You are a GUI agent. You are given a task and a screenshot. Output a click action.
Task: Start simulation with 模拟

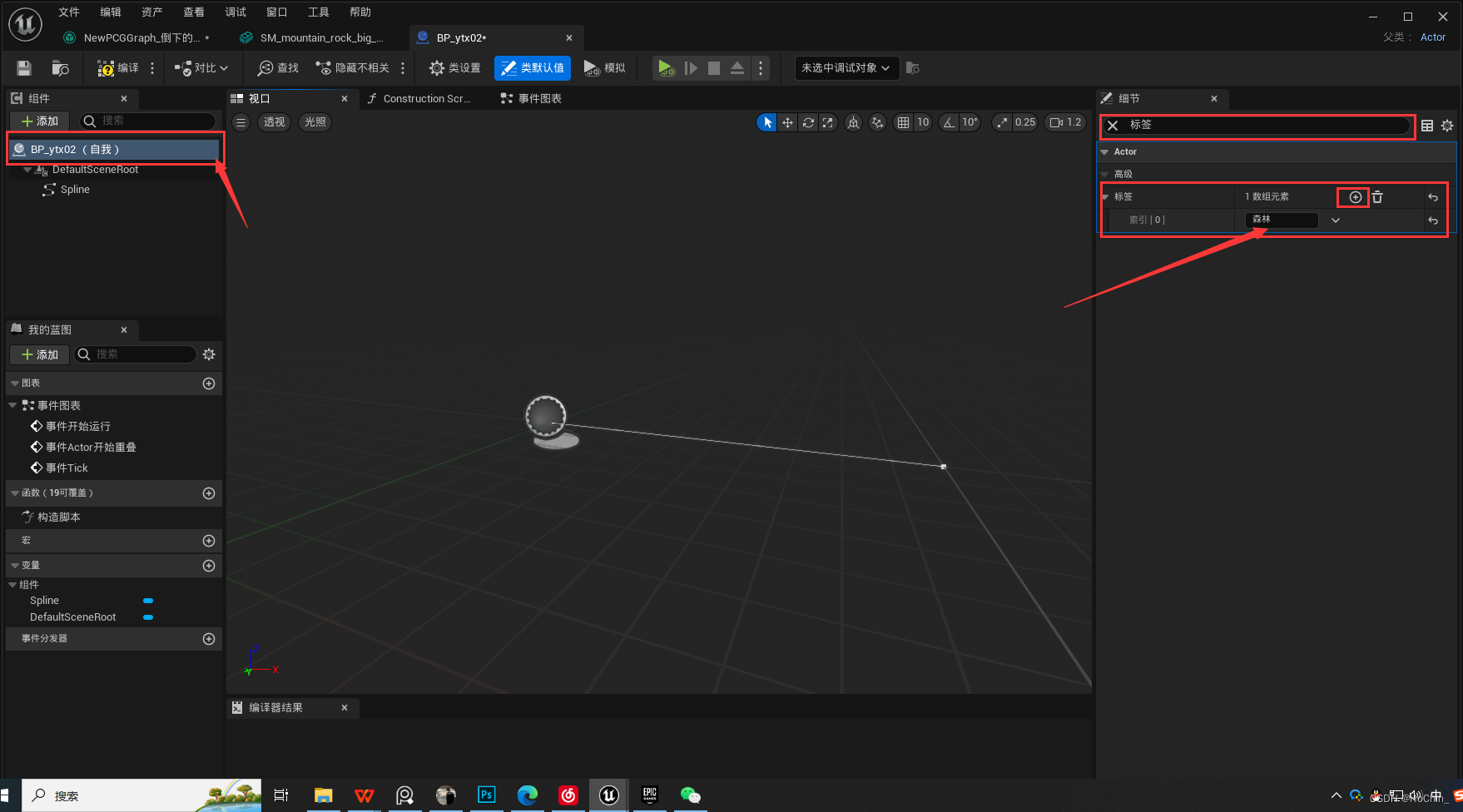[x=605, y=68]
